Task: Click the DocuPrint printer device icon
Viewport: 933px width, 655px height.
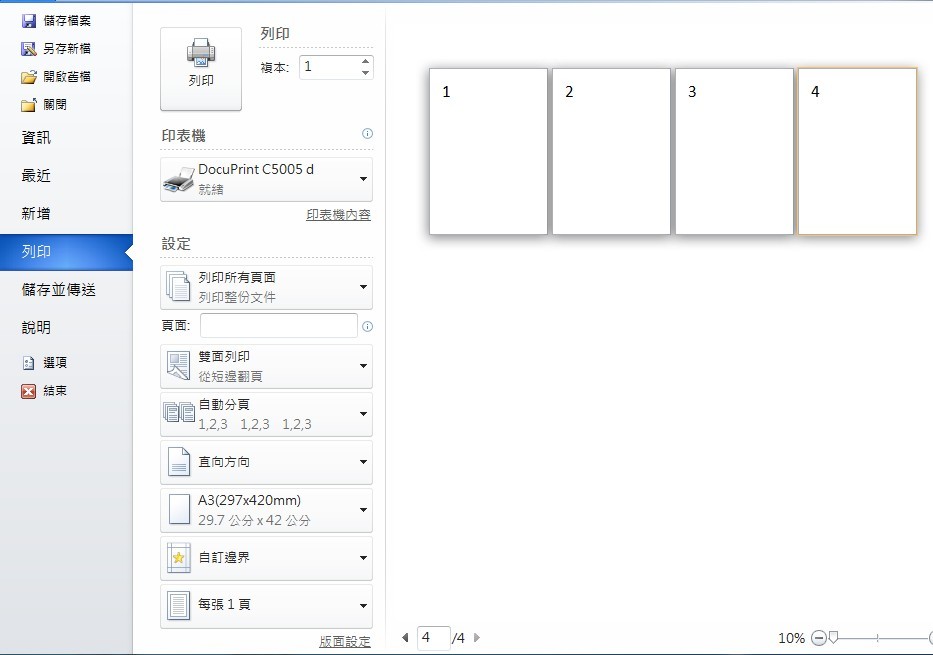Action: [179, 180]
